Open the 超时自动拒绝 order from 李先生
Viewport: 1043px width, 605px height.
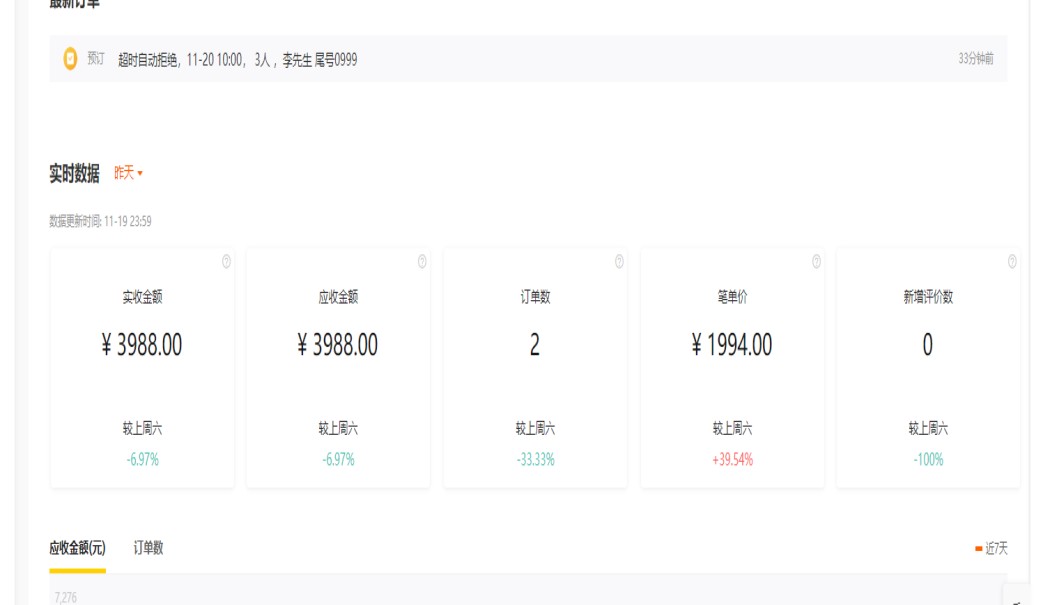237,60
